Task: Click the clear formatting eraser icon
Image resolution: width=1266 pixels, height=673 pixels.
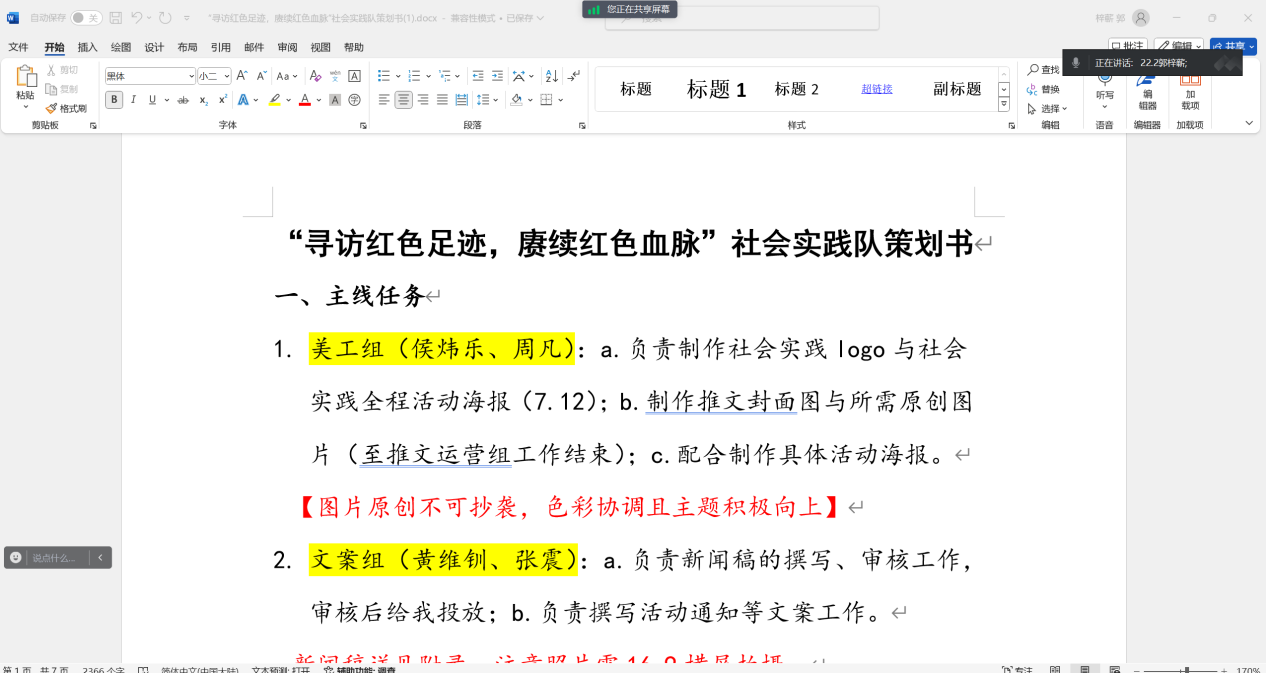Action: [x=316, y=76]
